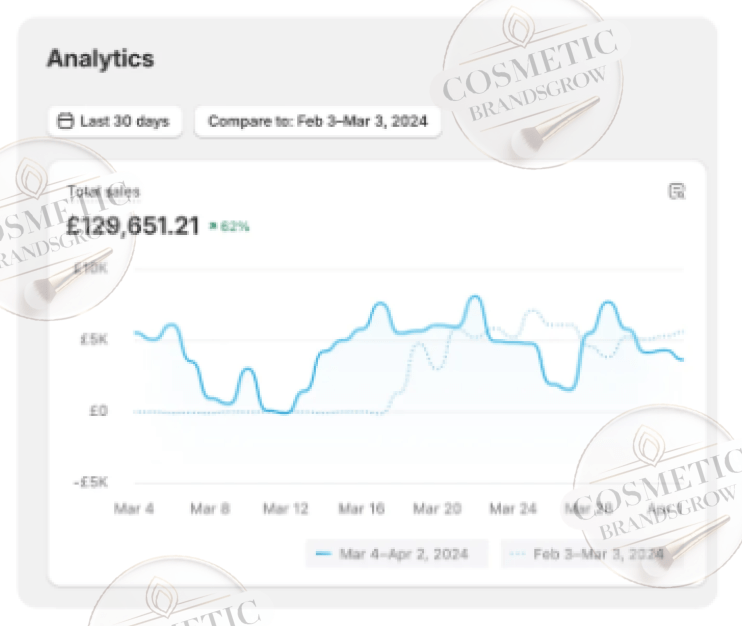Toggle the Mar 4–Apr 2, 2024 legend series
The height and width of the screenshot is (626, 742).
tap(397, 553)
